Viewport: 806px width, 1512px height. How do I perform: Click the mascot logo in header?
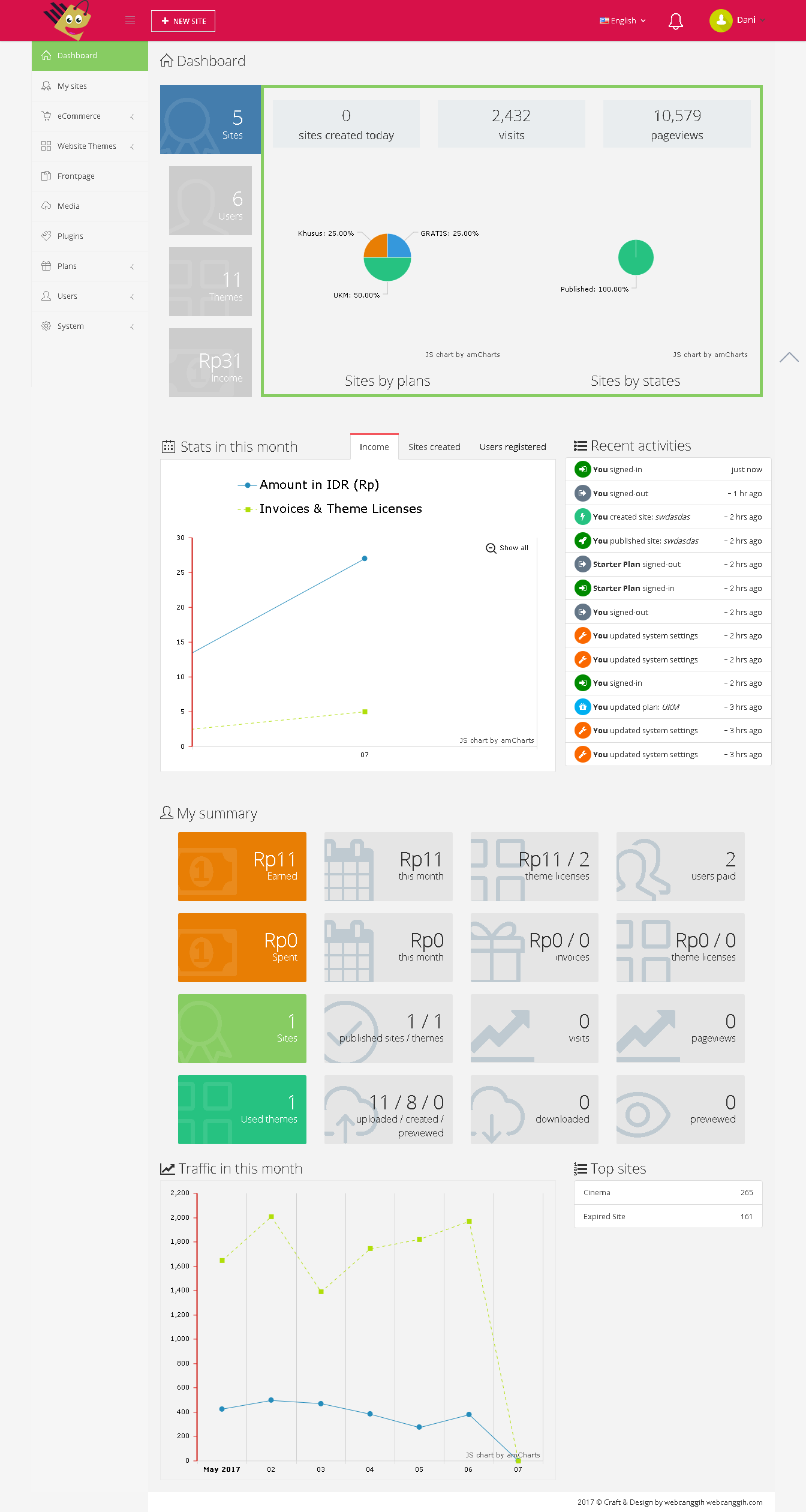[68, 20]
